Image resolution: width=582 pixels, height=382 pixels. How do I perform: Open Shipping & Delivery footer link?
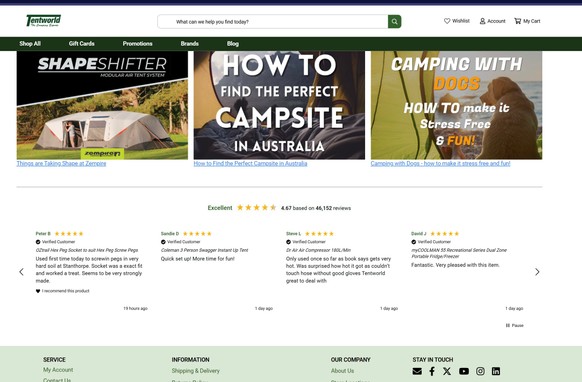pyautogui.click(x=196, y=370)
